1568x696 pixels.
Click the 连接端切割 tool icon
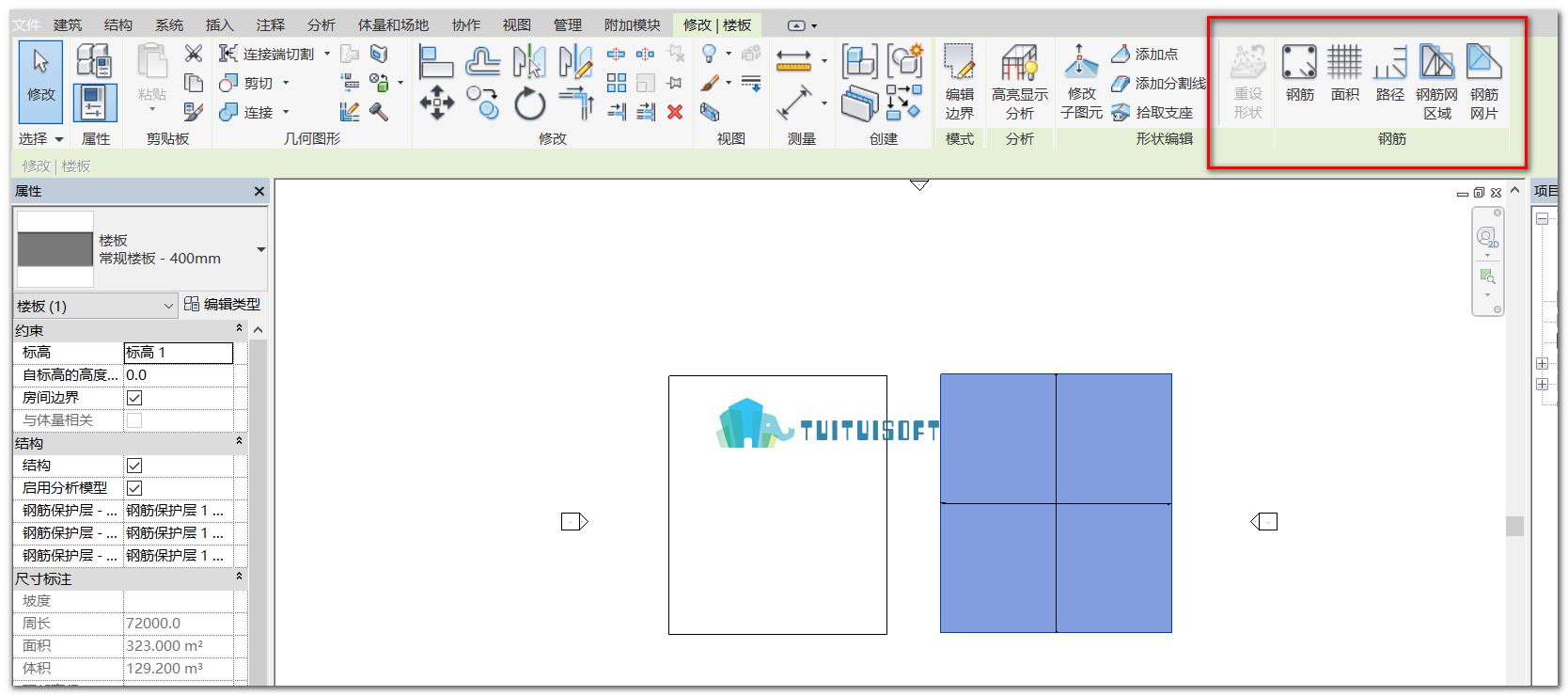point(228,54)
